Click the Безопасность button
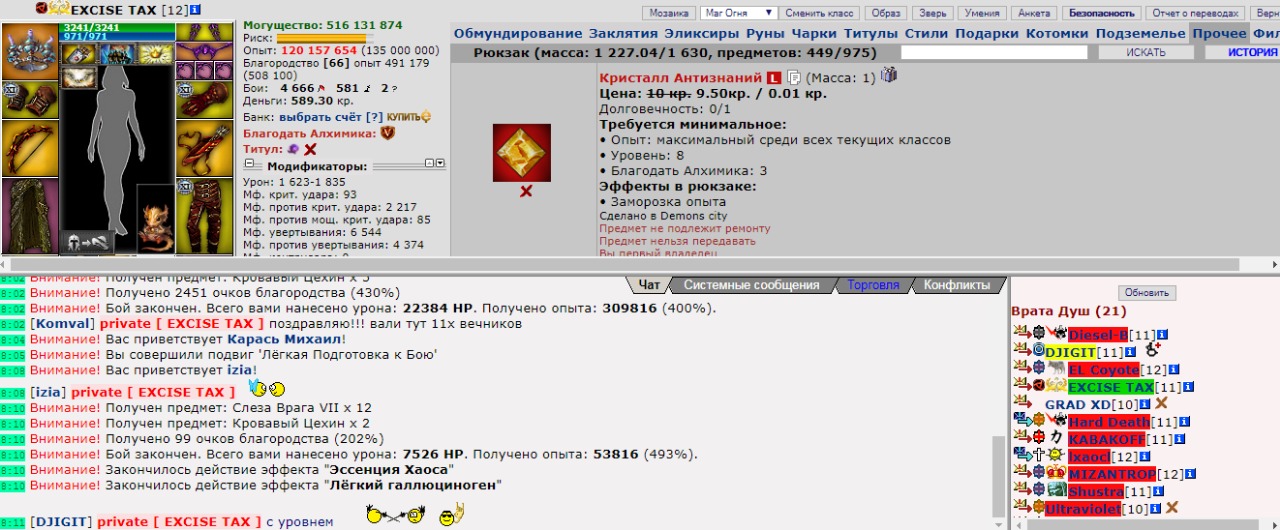The width and height of the screenshot is (1280, 530). coord(1102,13)
